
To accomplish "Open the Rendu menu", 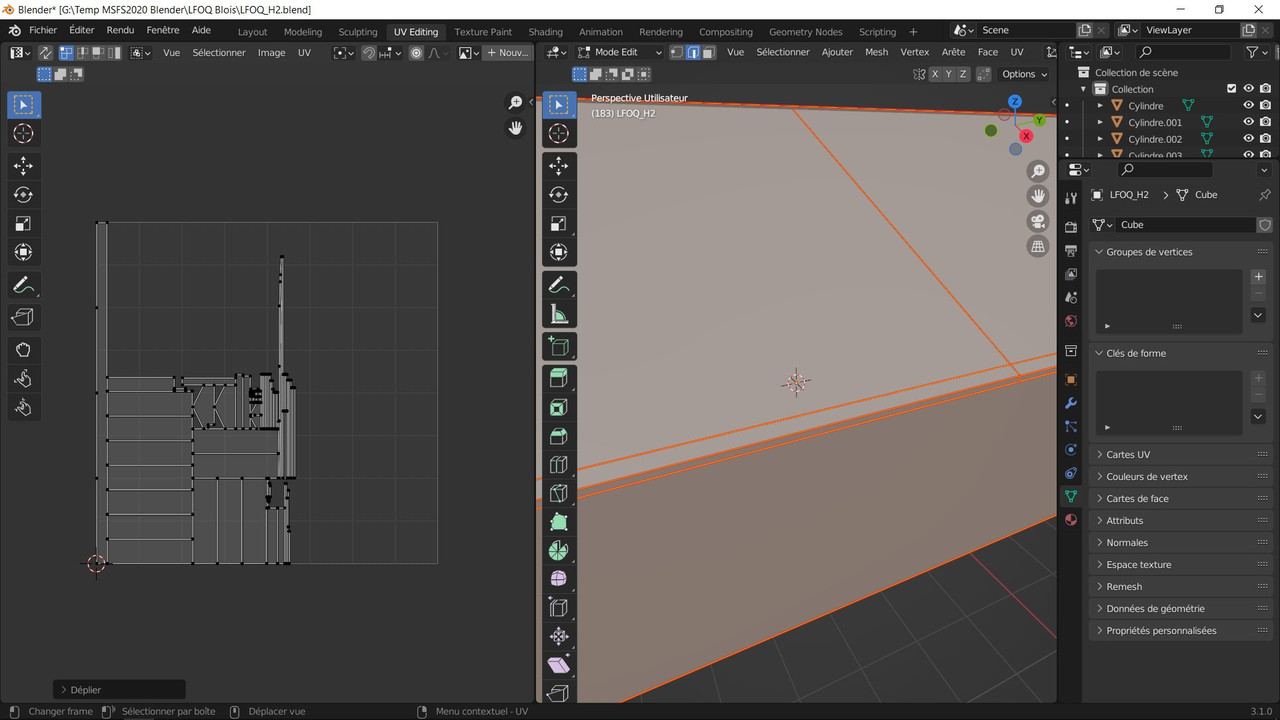I will tap(120, 30).
